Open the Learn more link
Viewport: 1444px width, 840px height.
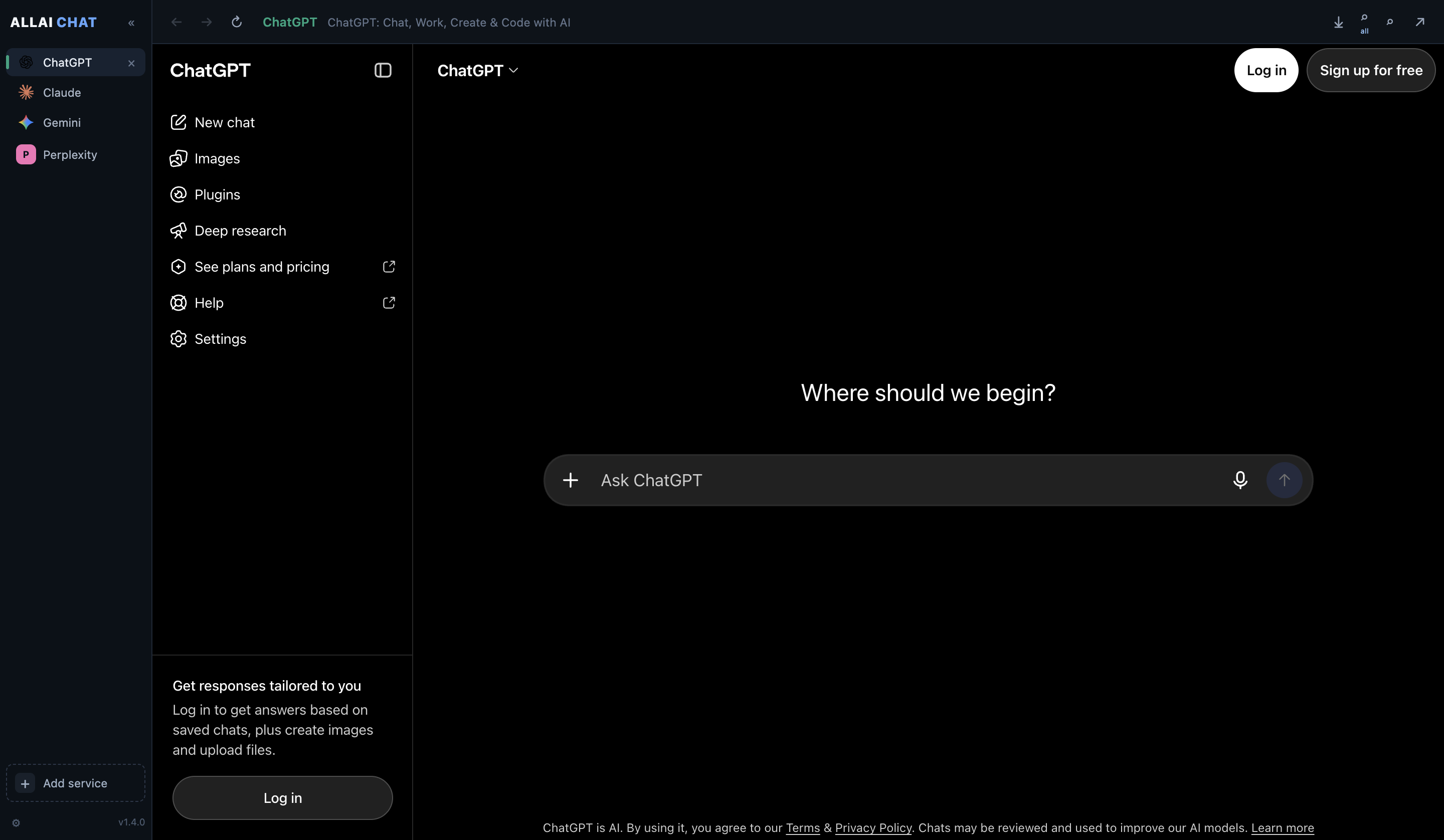point(1283,828)
